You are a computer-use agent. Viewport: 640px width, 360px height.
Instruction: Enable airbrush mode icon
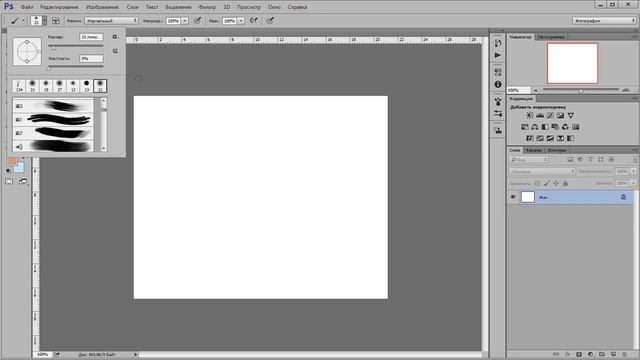point(254,20)
